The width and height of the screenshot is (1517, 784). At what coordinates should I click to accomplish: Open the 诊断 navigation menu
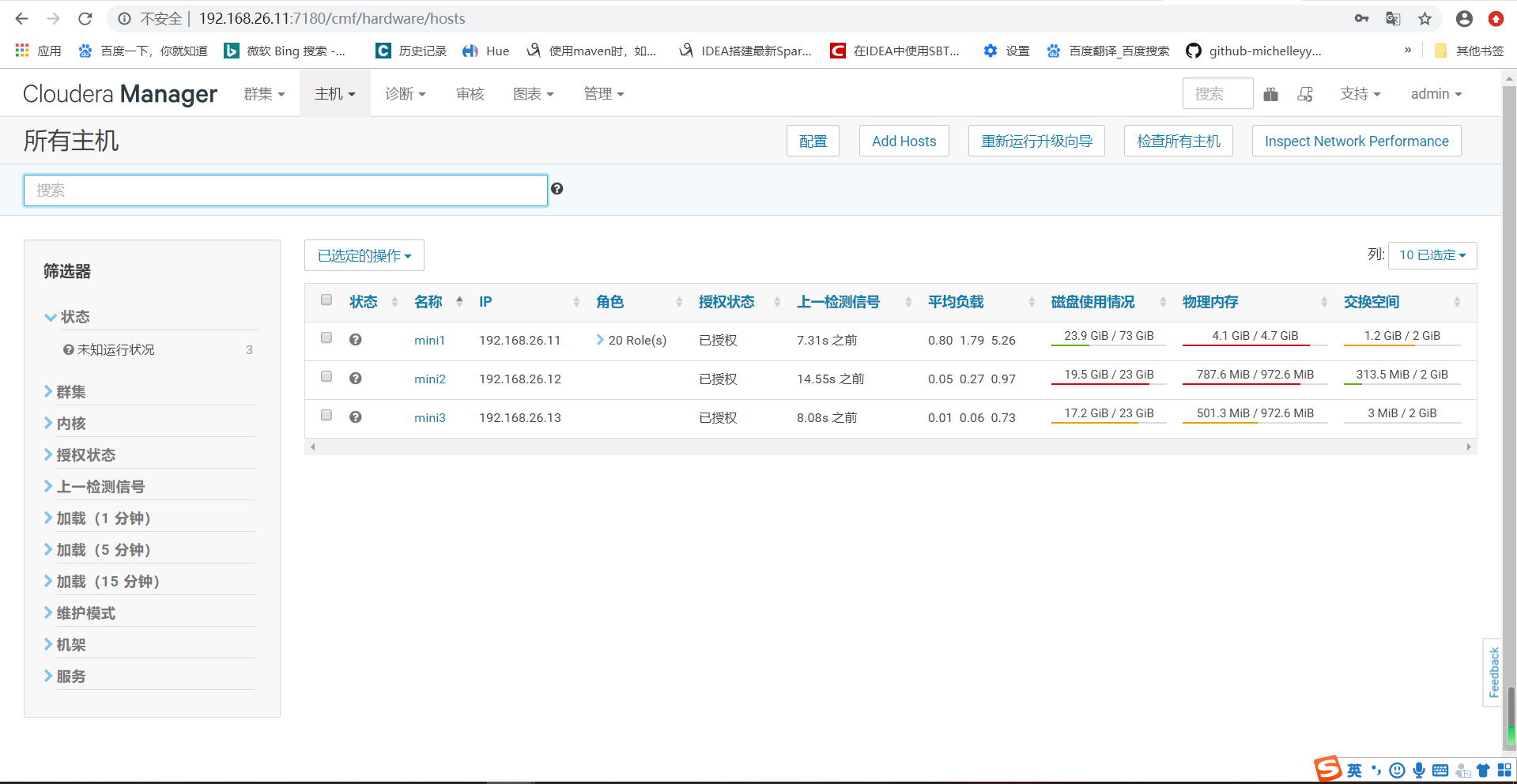[x=406, y=94]
